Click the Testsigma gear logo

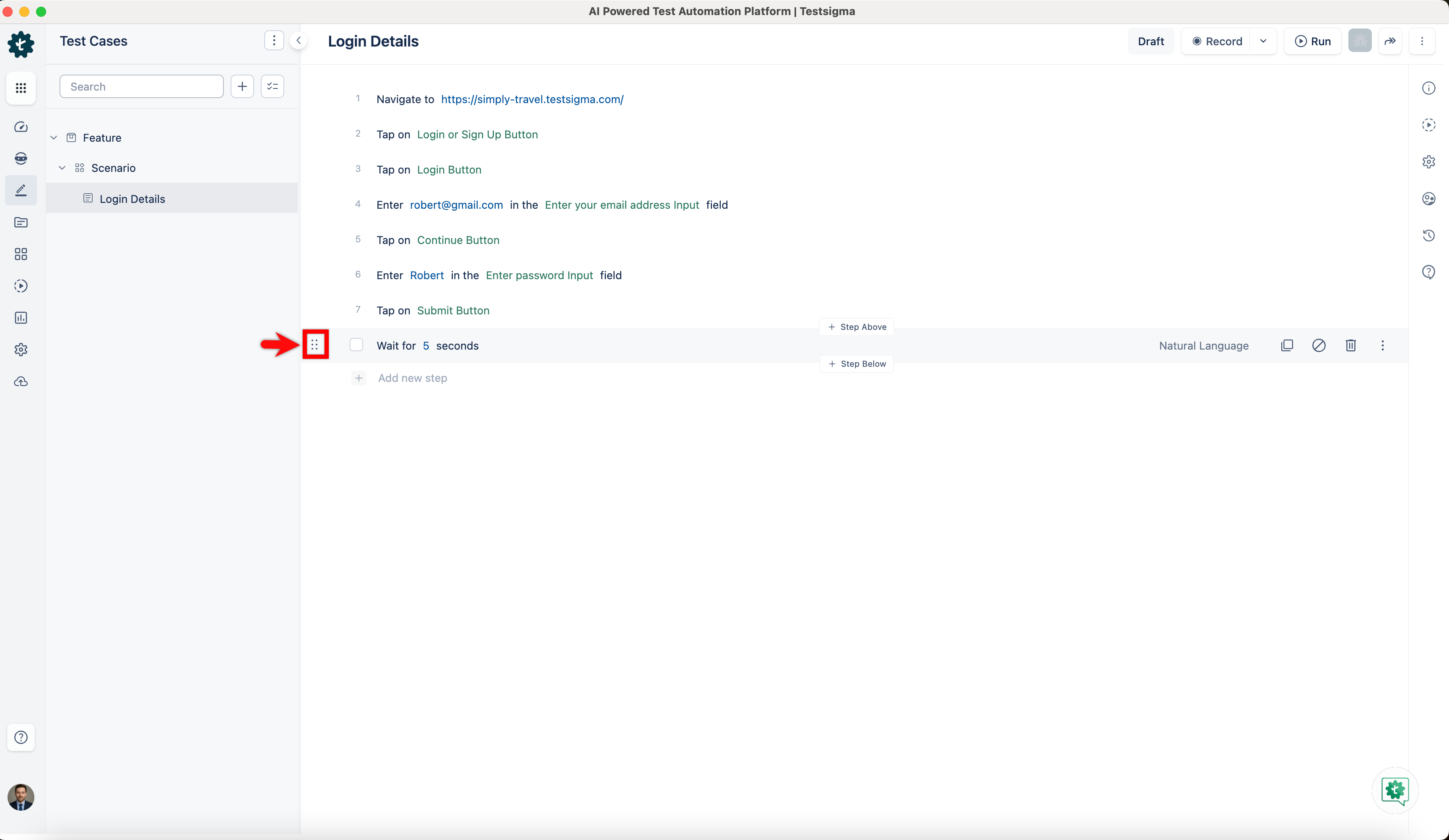point(21,44)
